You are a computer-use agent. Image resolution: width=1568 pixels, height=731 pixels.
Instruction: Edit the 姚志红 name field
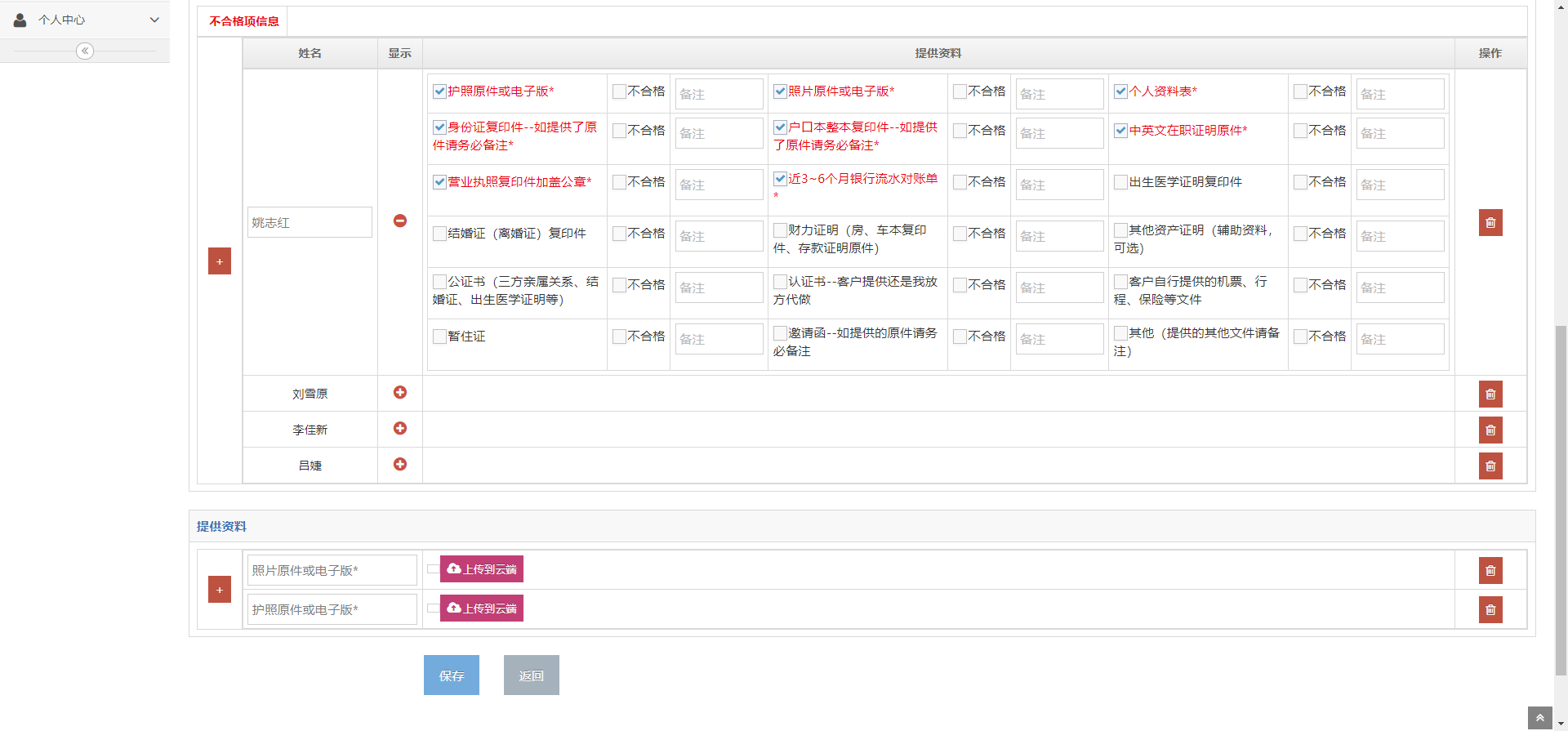[310, 222]
